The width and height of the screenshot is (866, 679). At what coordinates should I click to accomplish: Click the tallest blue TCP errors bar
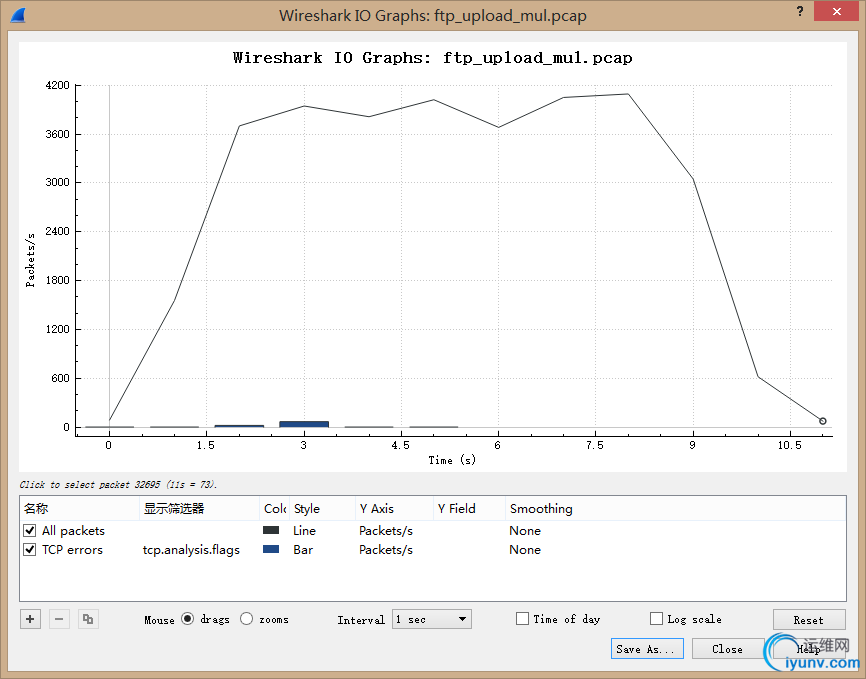(x=304, y=424)
